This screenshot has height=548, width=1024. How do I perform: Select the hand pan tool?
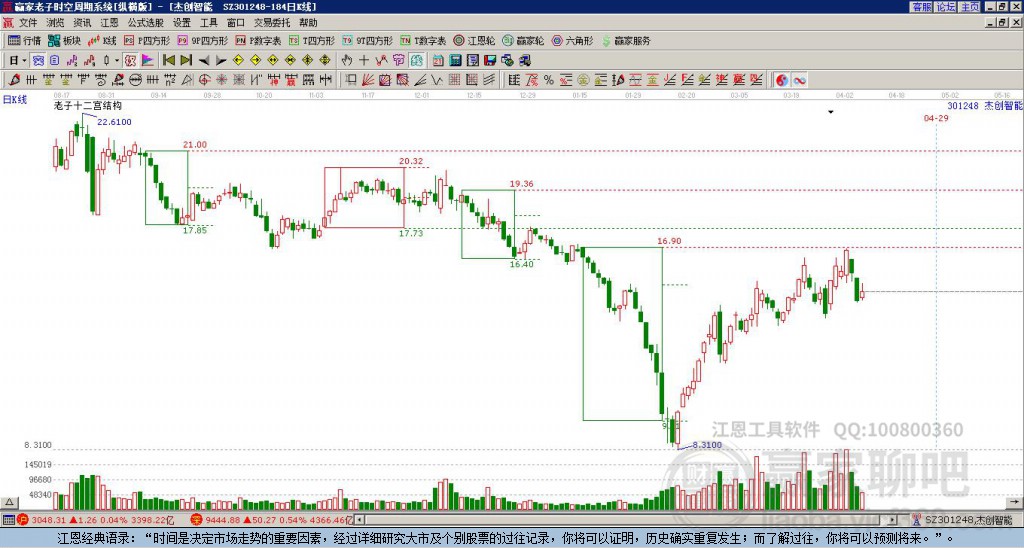click(347, 61)
